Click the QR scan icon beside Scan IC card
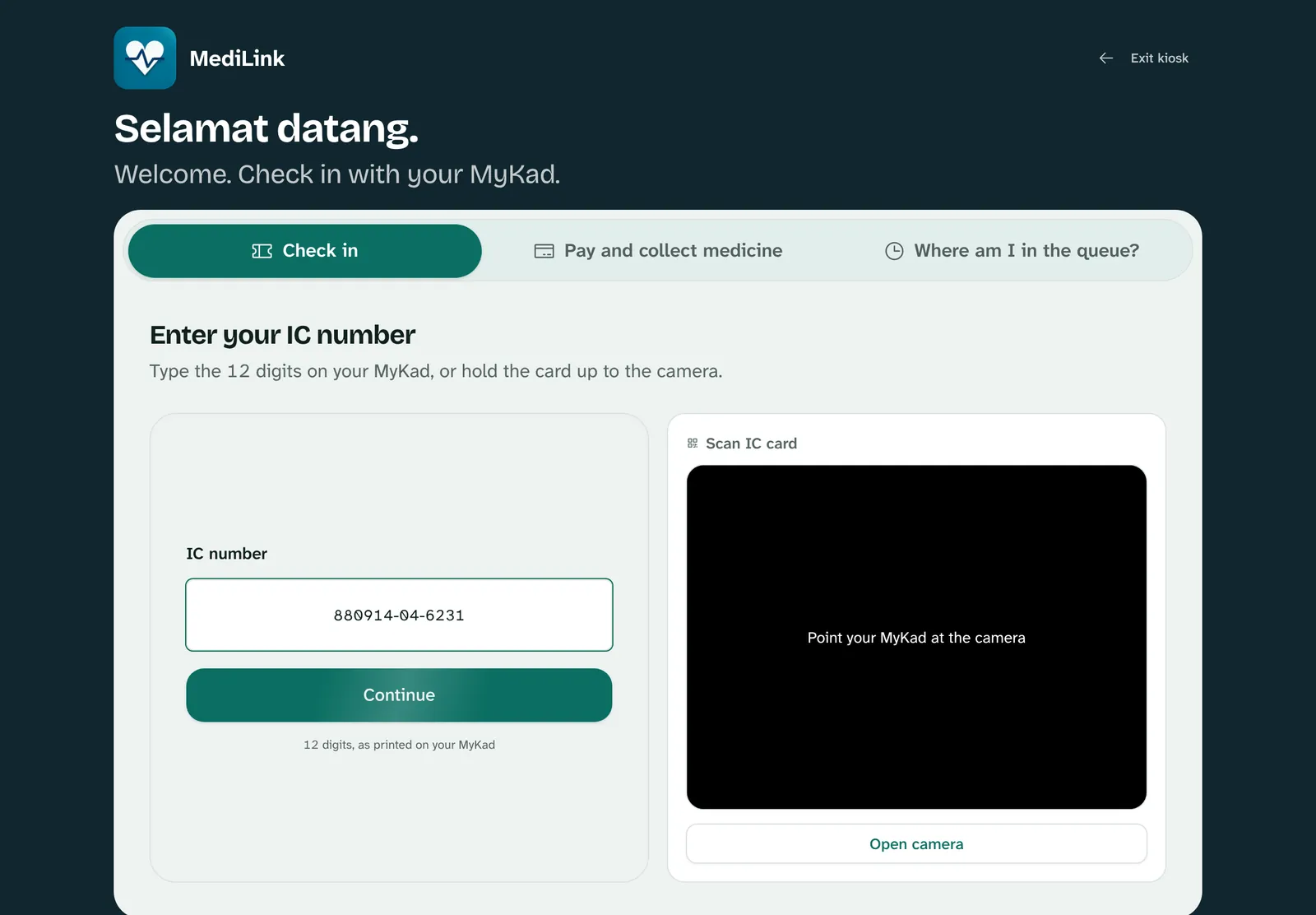 693,444
